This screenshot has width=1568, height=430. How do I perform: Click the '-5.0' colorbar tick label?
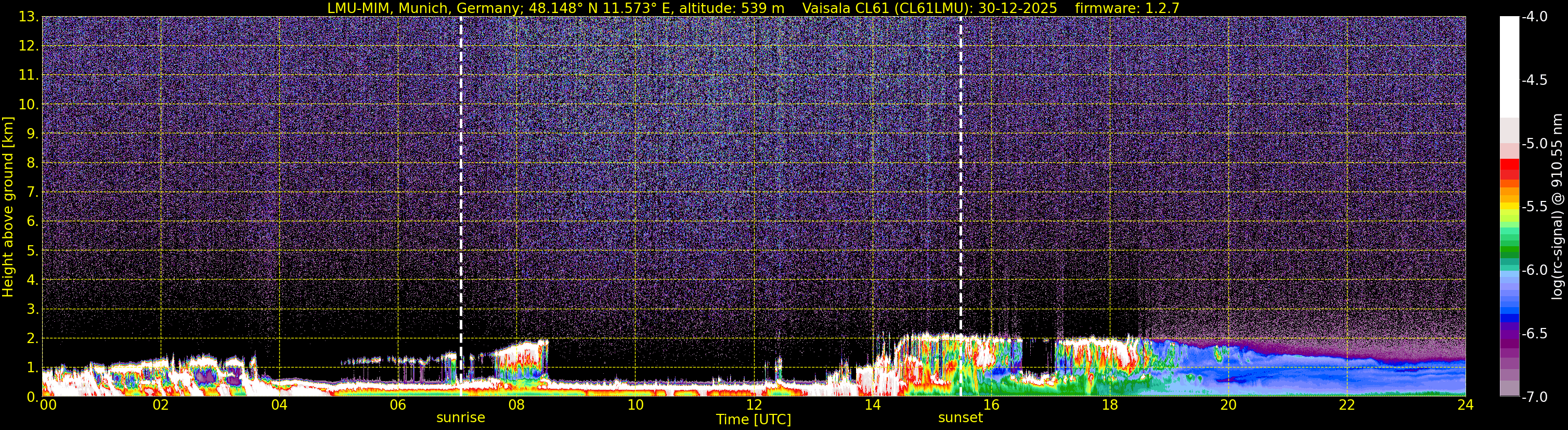1535,143
